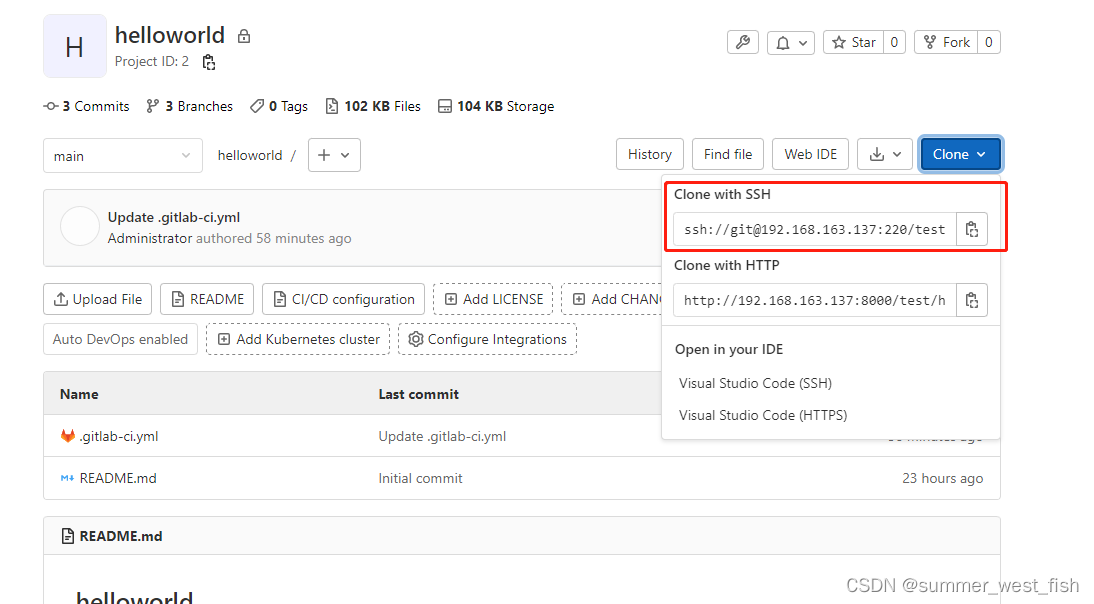This screenshot has height=604, width=1094.
Task: Click the lock icon beside the helloworld title
Action: pos(244,34)
